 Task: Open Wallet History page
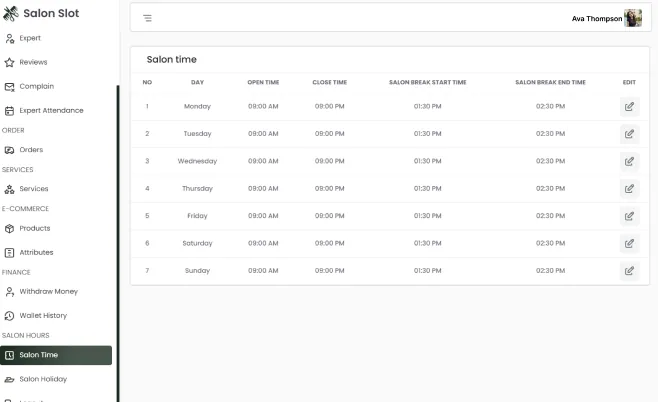43,316
